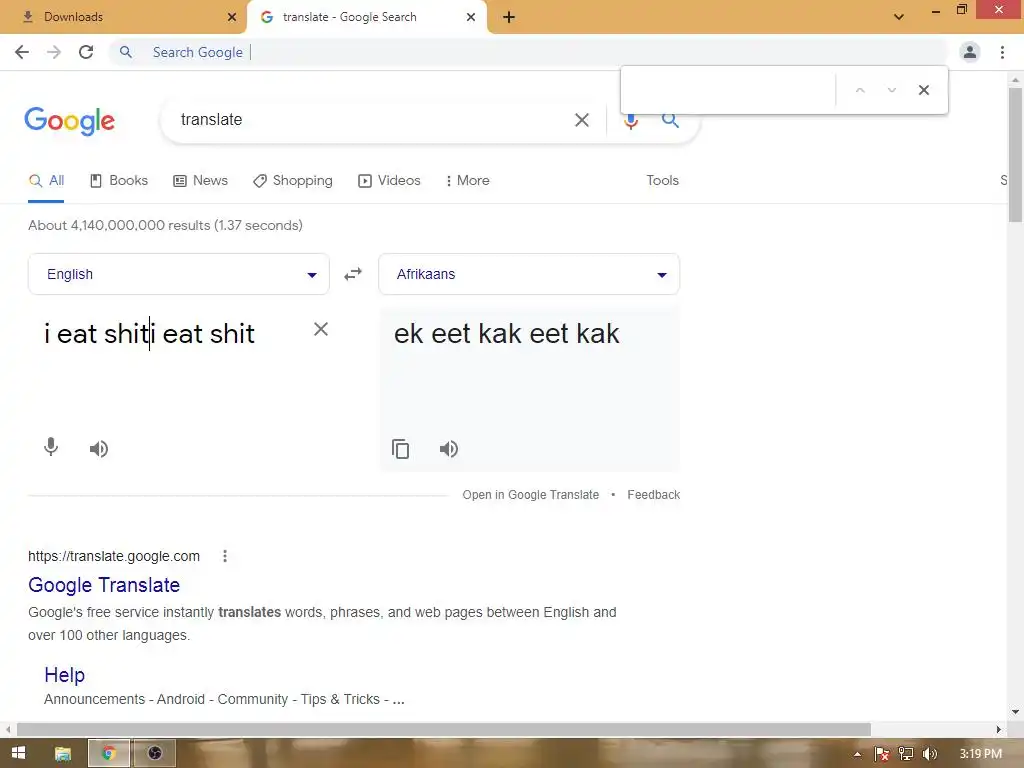Screen dimensions: 1024x768
Task: Expand the More search categories menu
Action: 468,181
